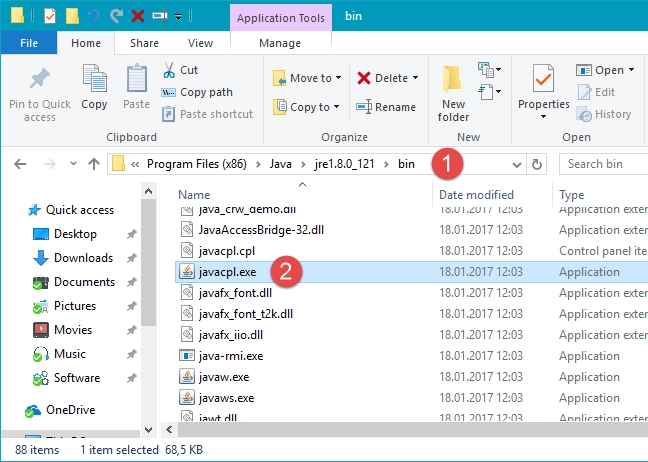
Task: Open the Copy to dropdown
Action: 306,107
